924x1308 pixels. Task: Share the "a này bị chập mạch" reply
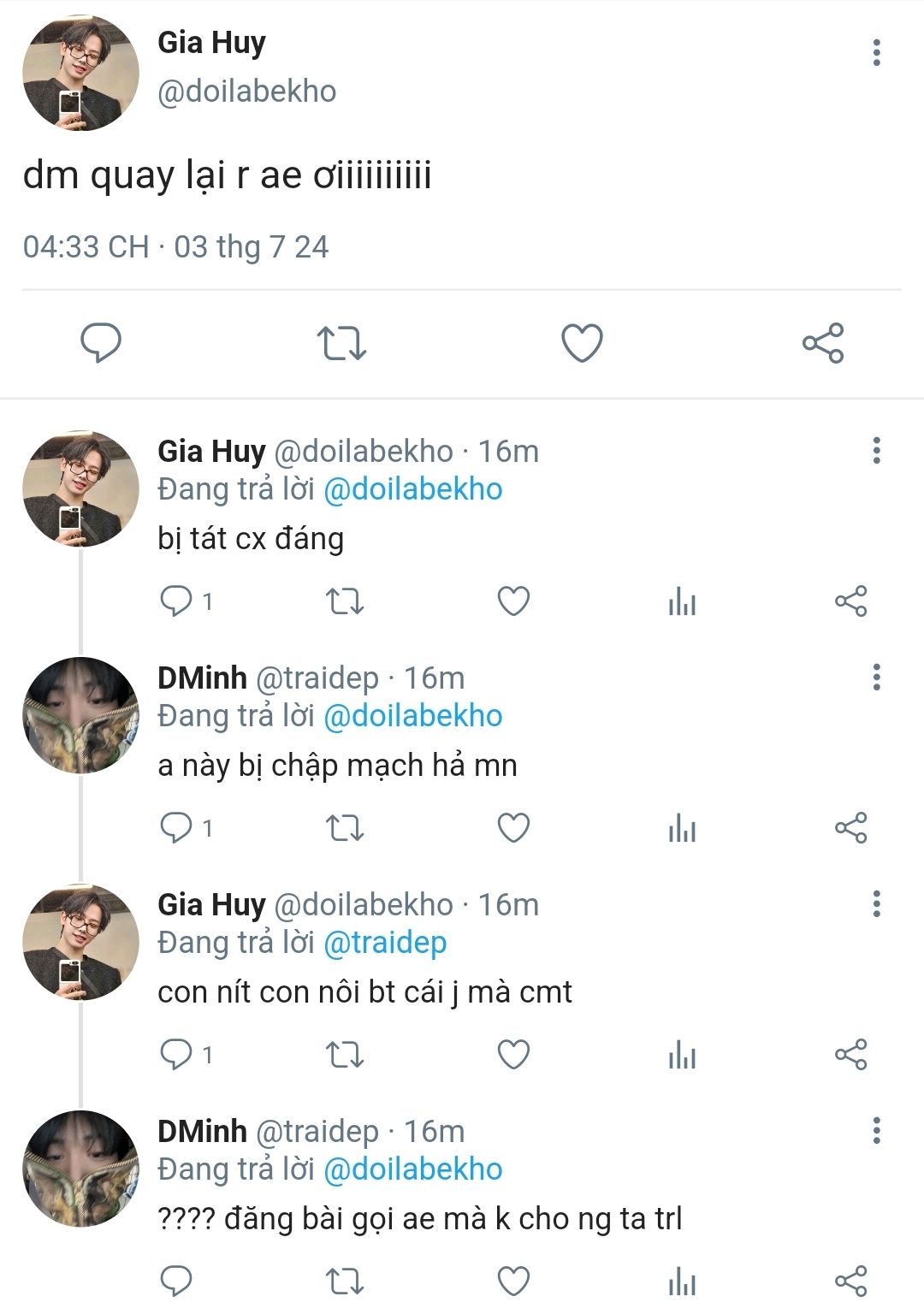850,828
